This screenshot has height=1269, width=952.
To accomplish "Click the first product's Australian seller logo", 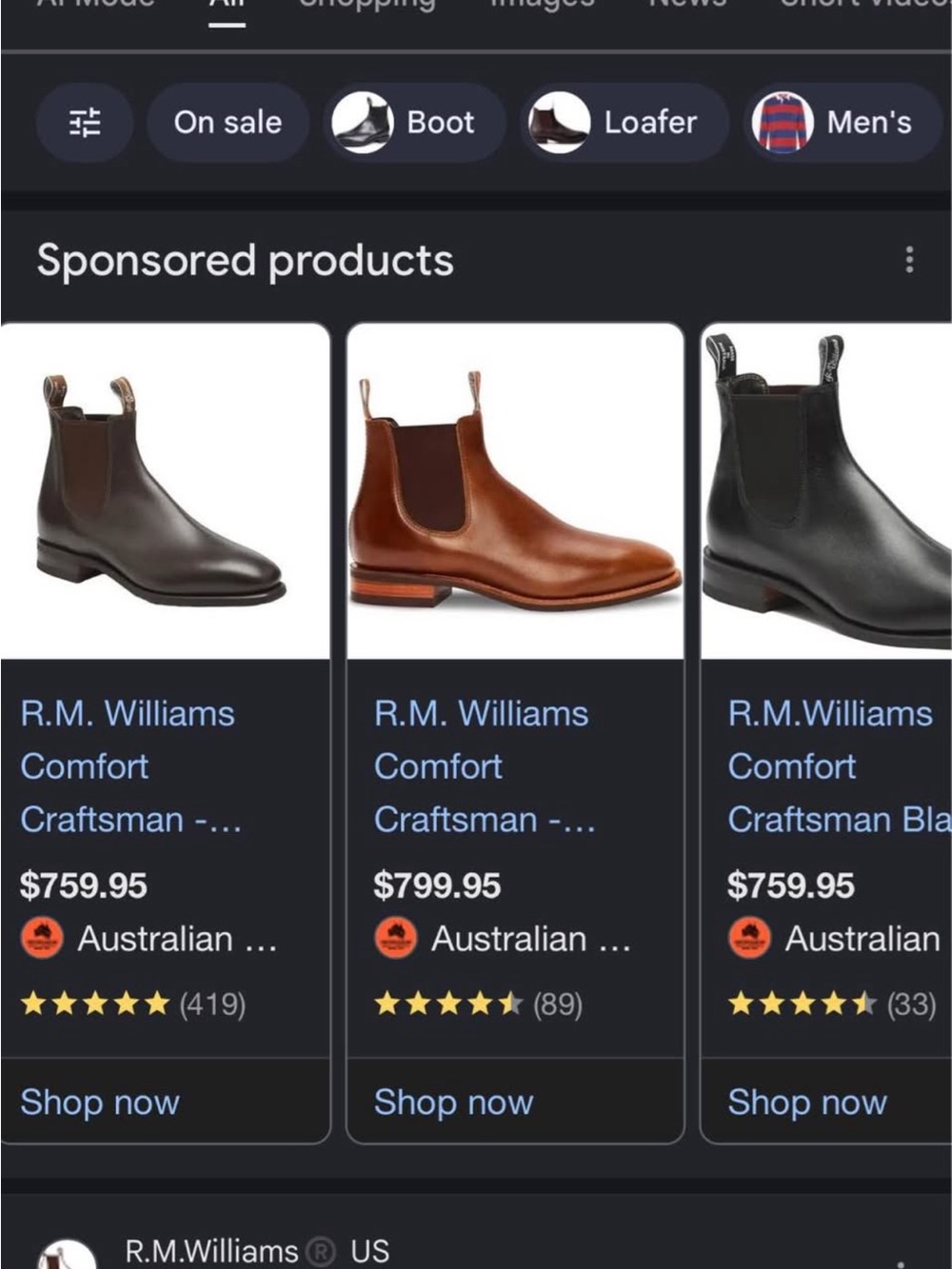I will 42,939.
